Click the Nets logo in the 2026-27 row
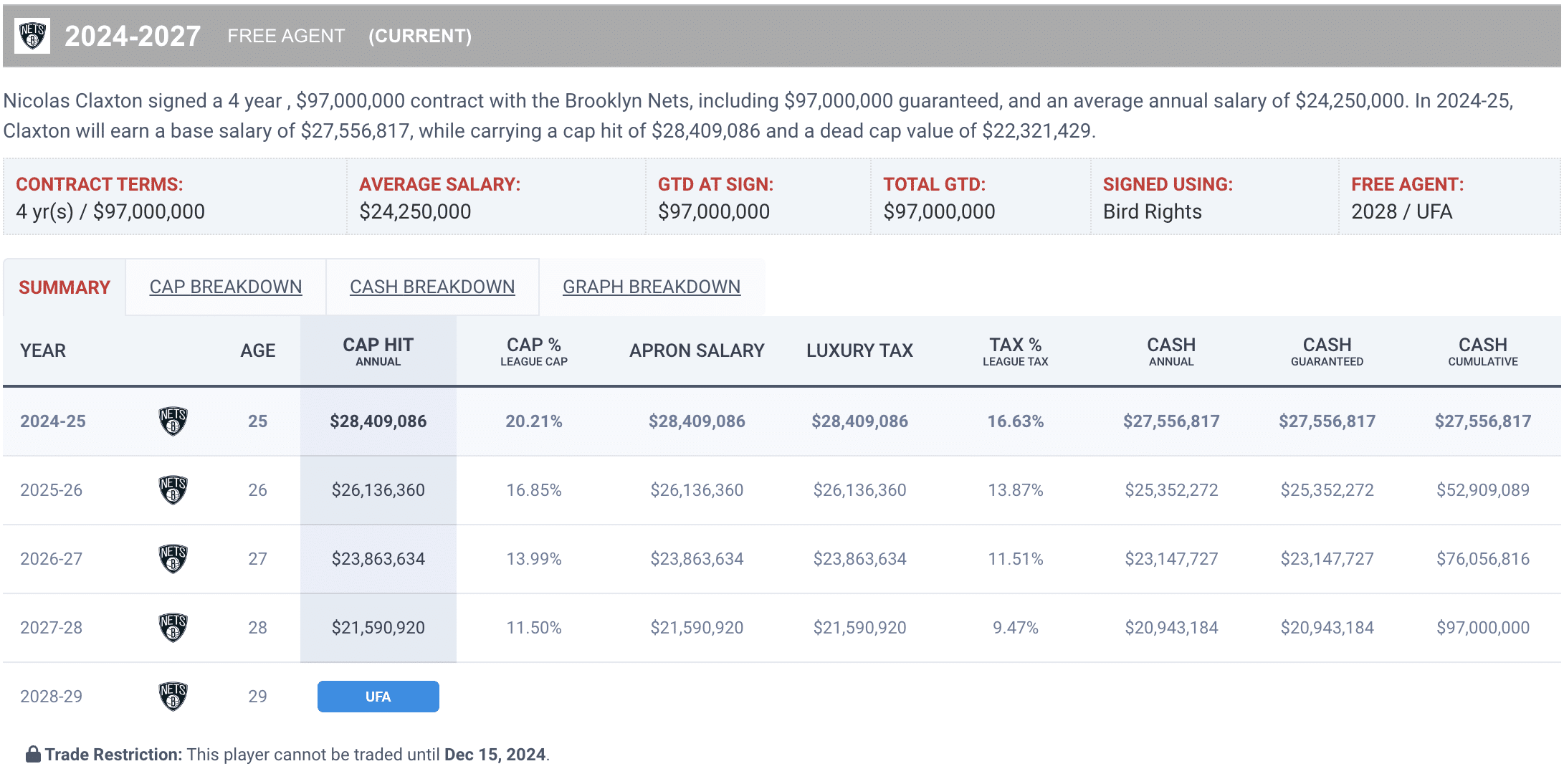 (173, 559)
